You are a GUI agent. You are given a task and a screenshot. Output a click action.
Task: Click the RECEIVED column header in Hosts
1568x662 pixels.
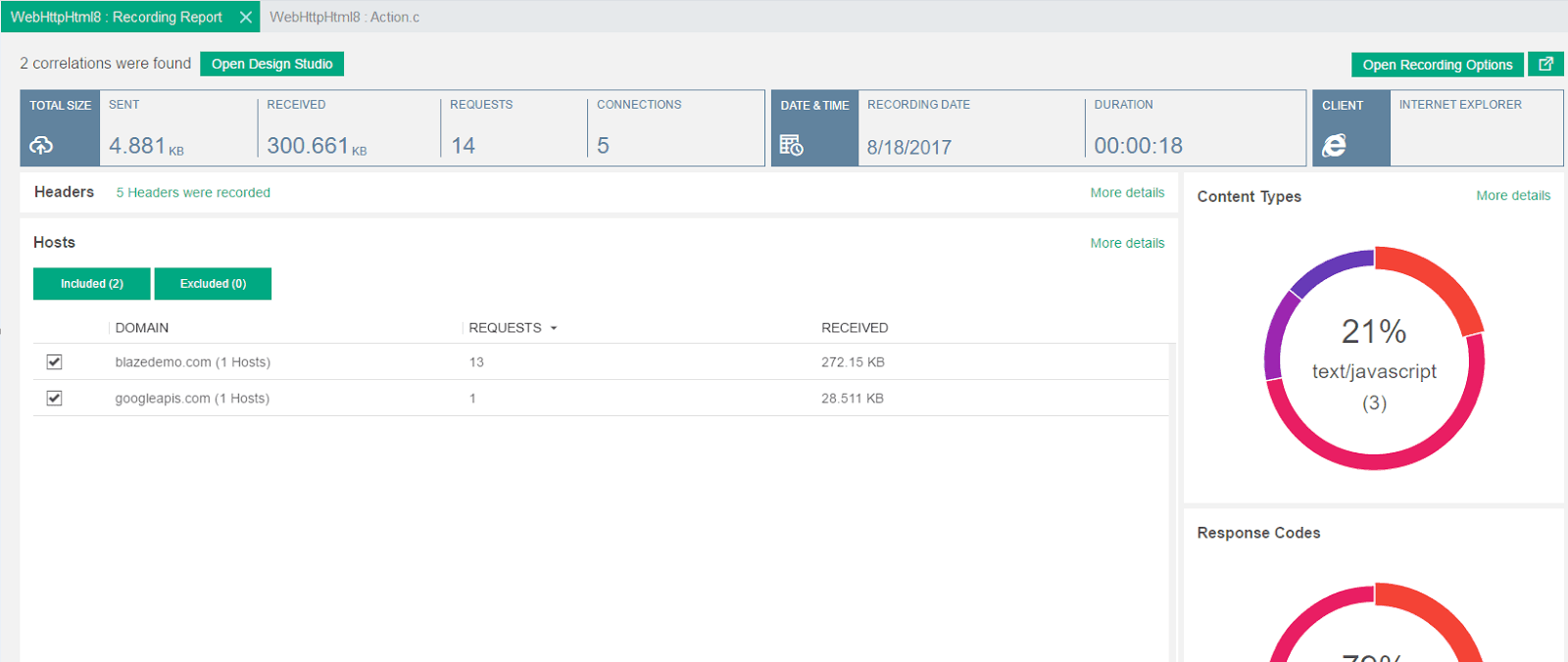tap(855, 328)
